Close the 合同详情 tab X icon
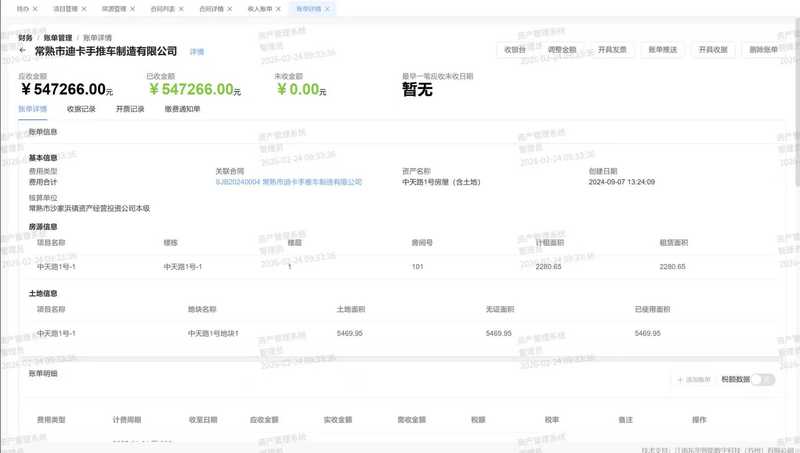Image resolution: width=800 pixels, height=453 pixels. click(x=232, y=8)
